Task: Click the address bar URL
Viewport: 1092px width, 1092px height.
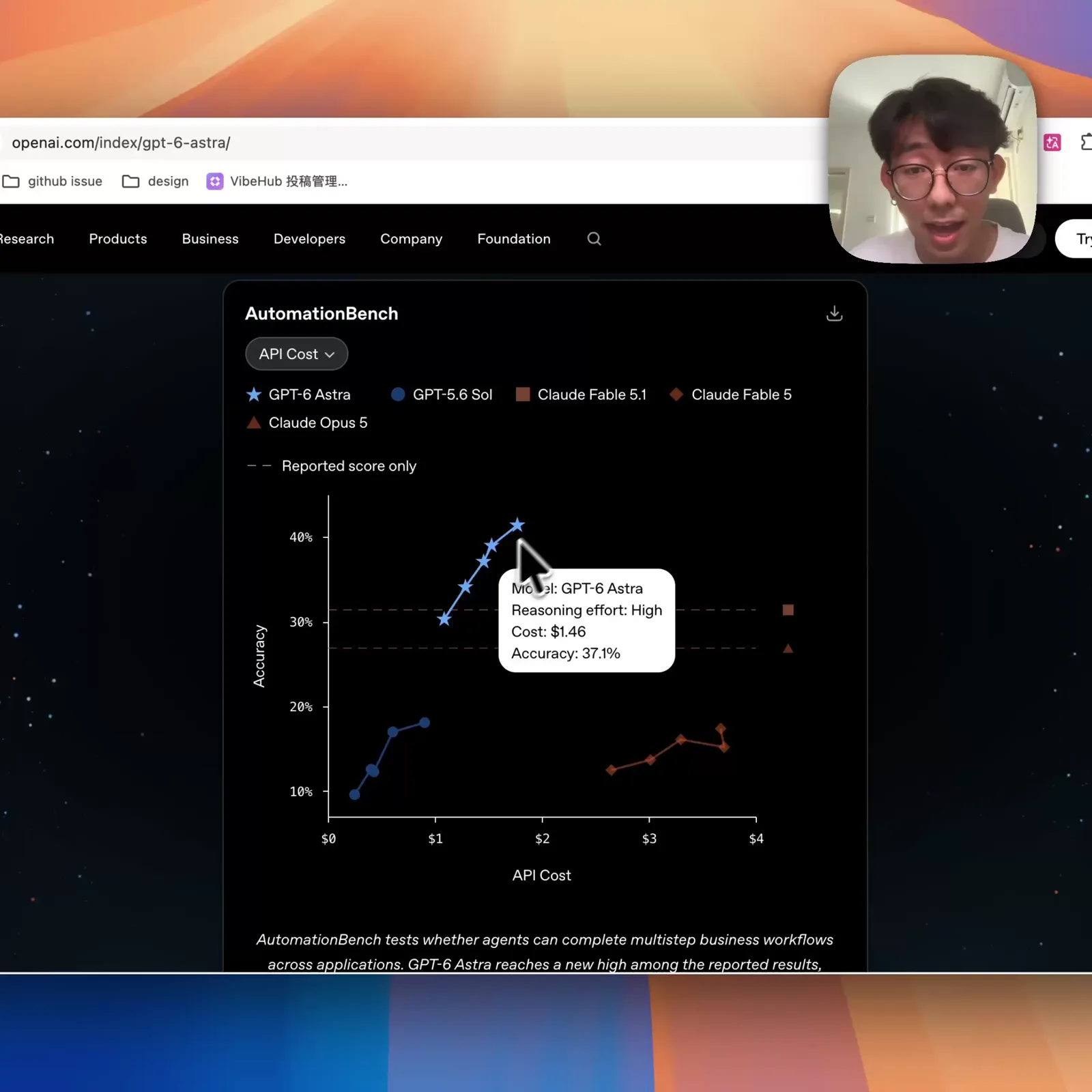Action: coord(121,143)
